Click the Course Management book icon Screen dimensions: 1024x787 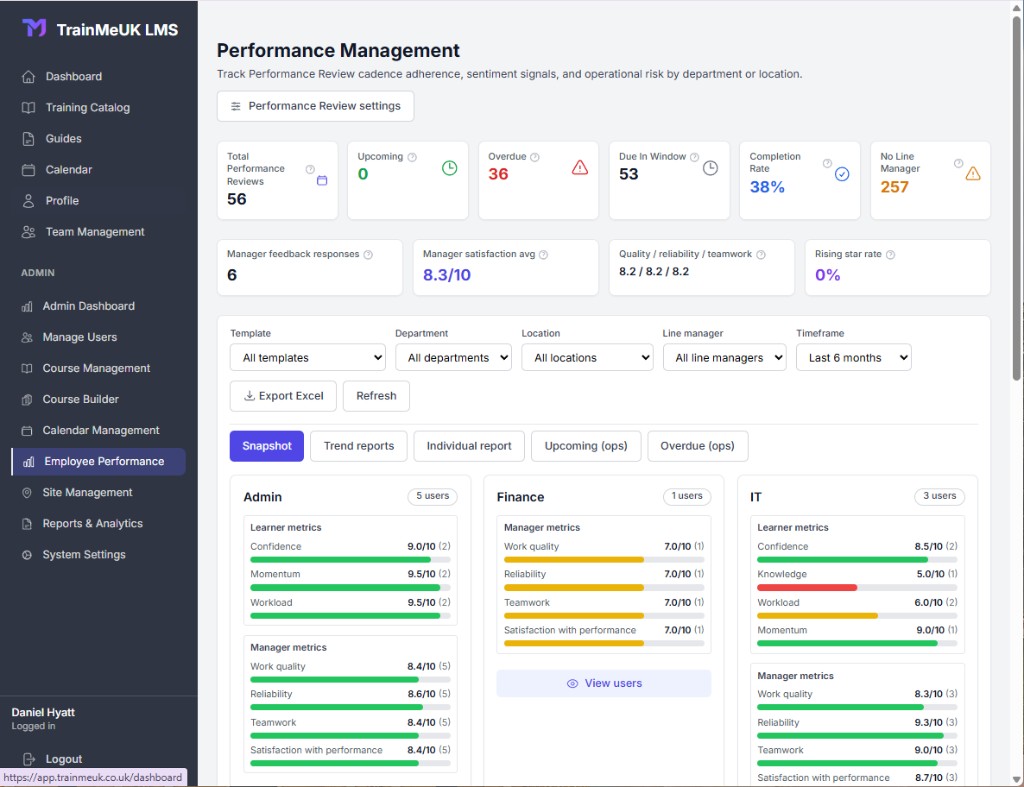27,368
